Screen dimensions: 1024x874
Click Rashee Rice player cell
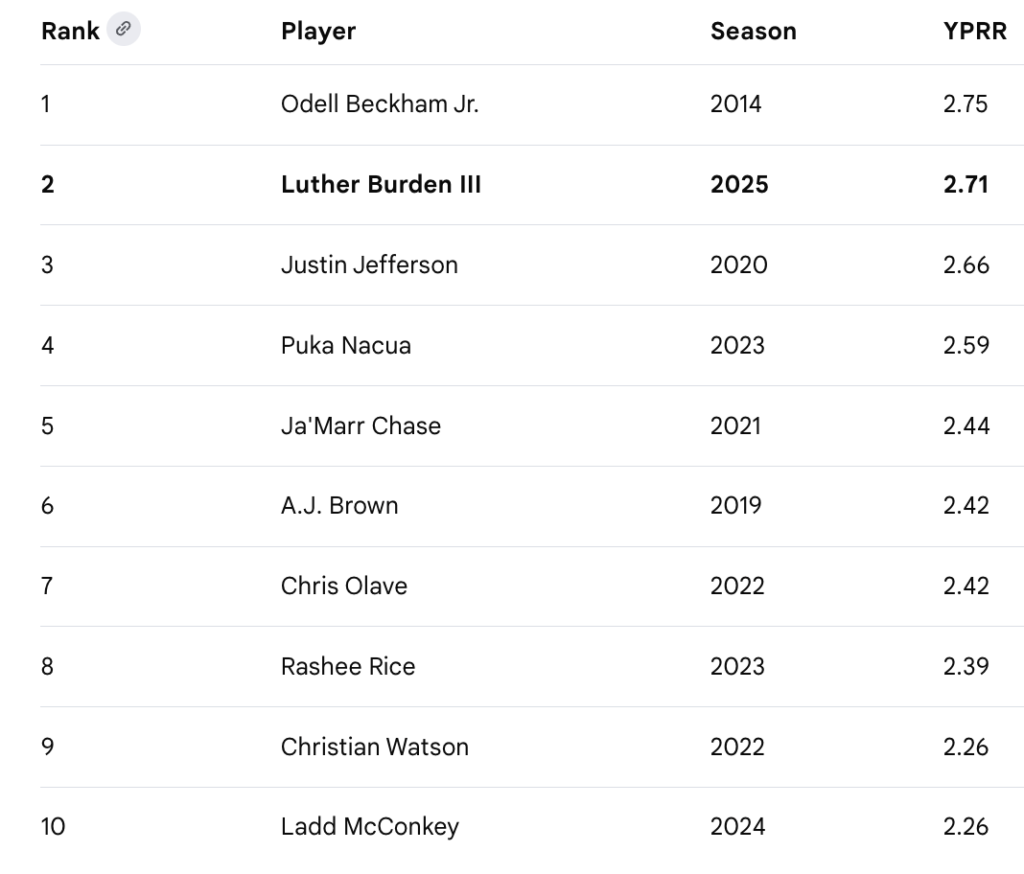pyautogui.click(x=348, y=666)
